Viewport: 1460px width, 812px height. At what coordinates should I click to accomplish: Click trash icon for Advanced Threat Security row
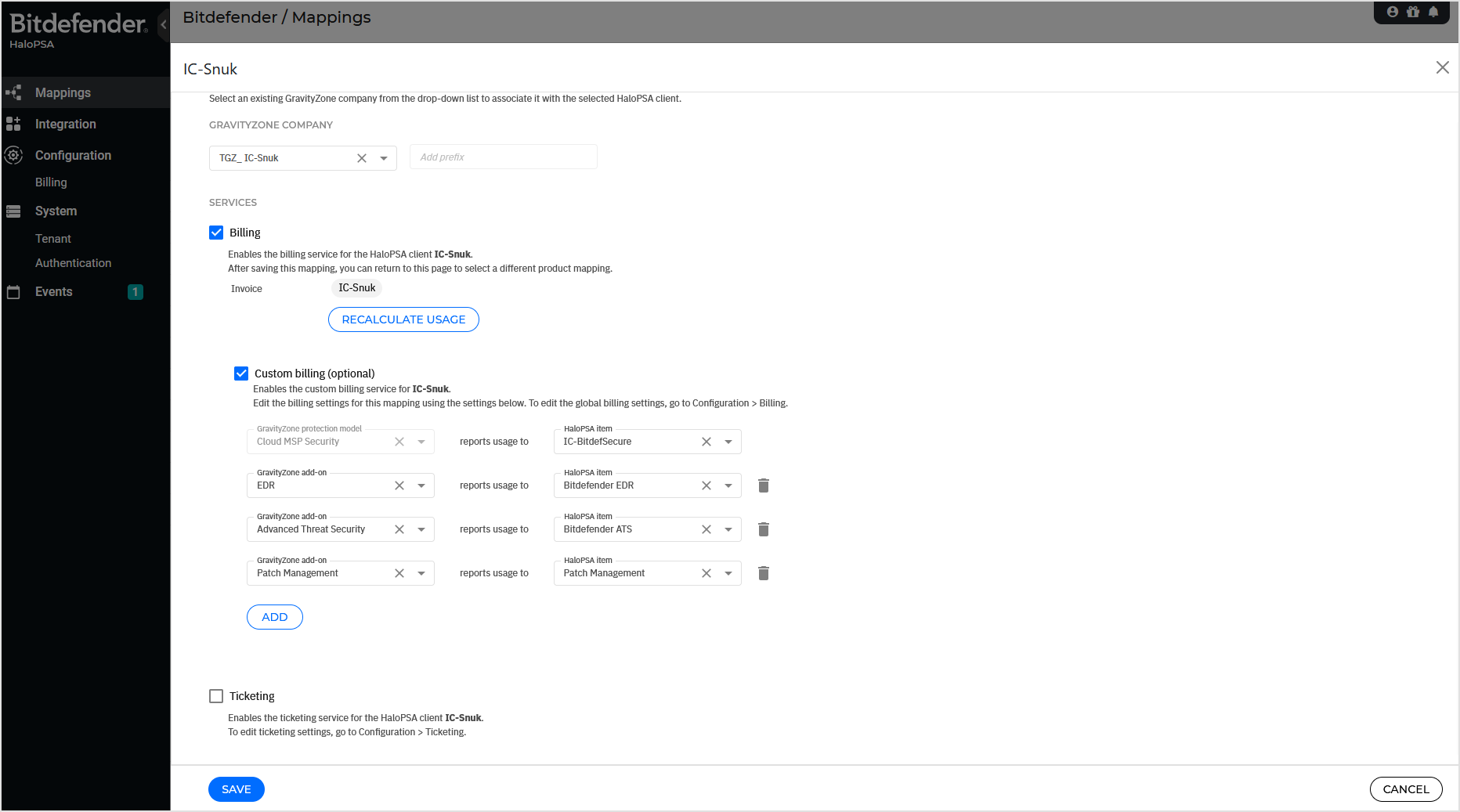[764, 529]
